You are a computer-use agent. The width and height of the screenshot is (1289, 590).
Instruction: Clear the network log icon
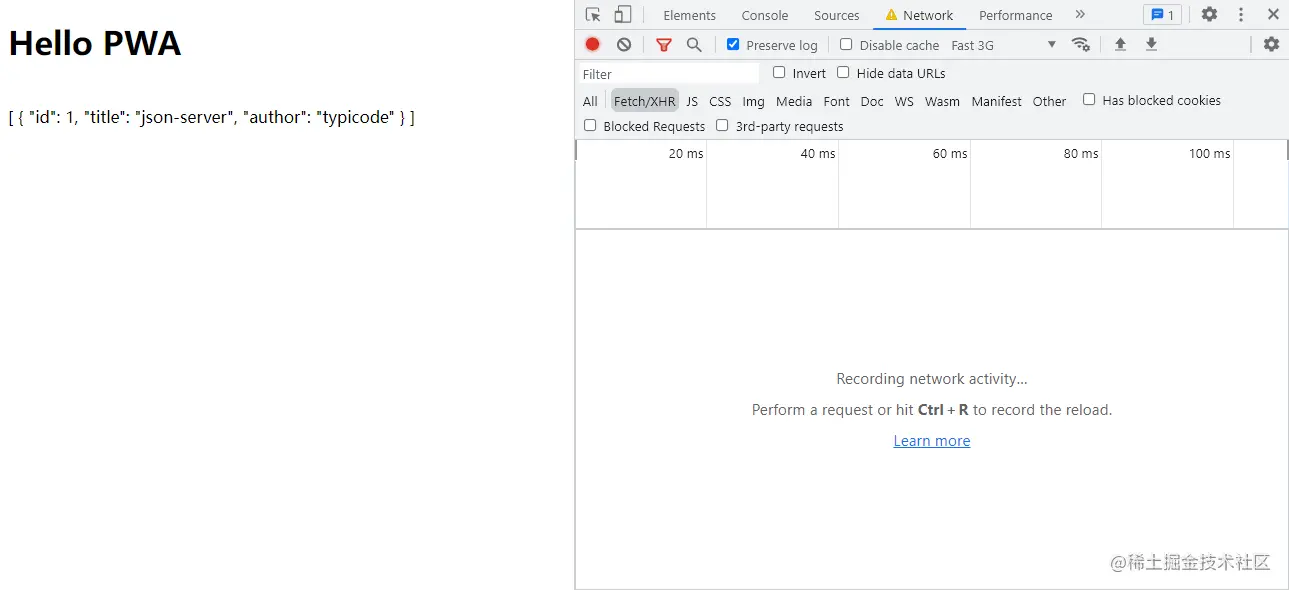(624, 44)
